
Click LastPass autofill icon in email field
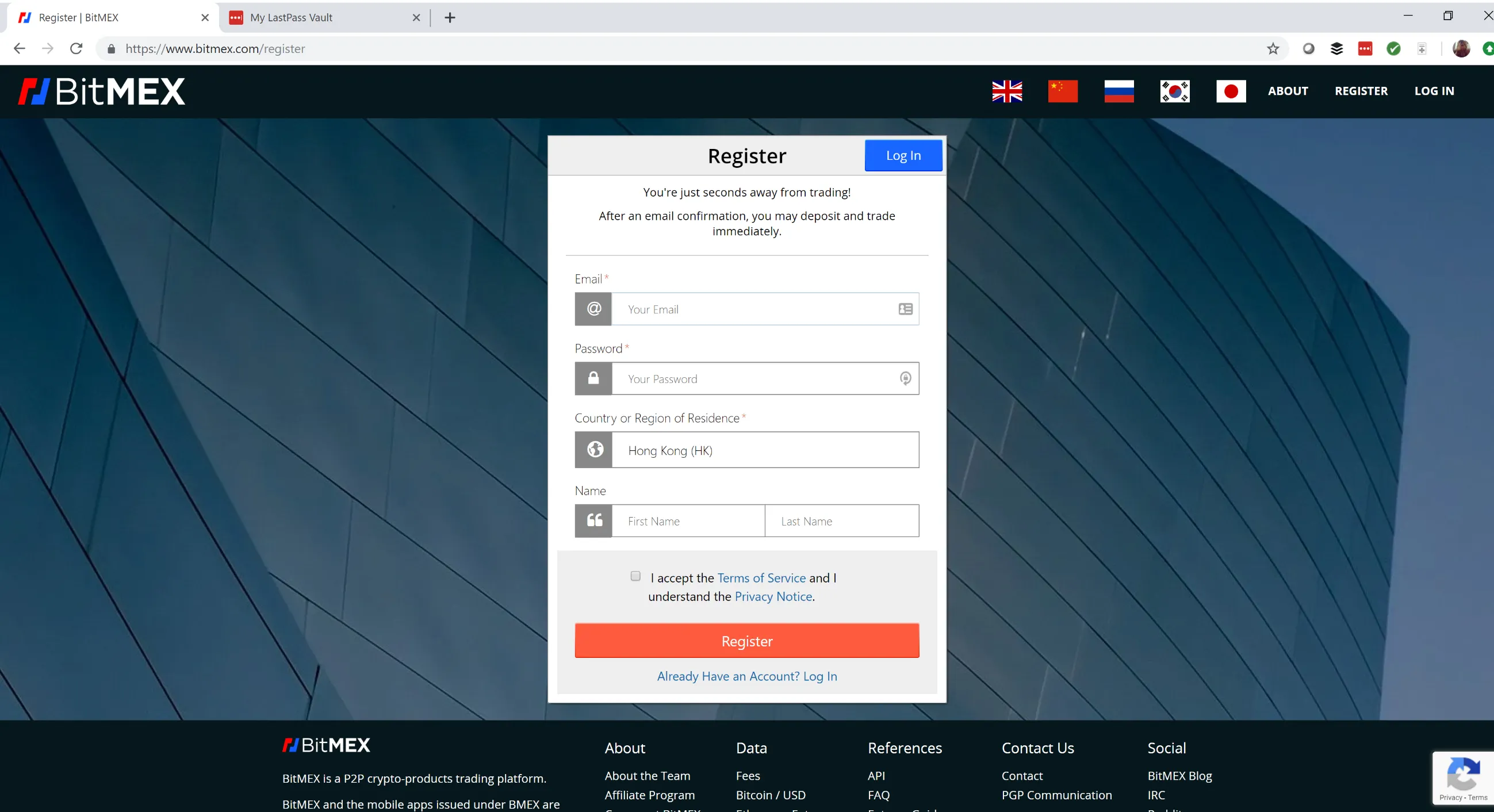click(x=905, y=309)
